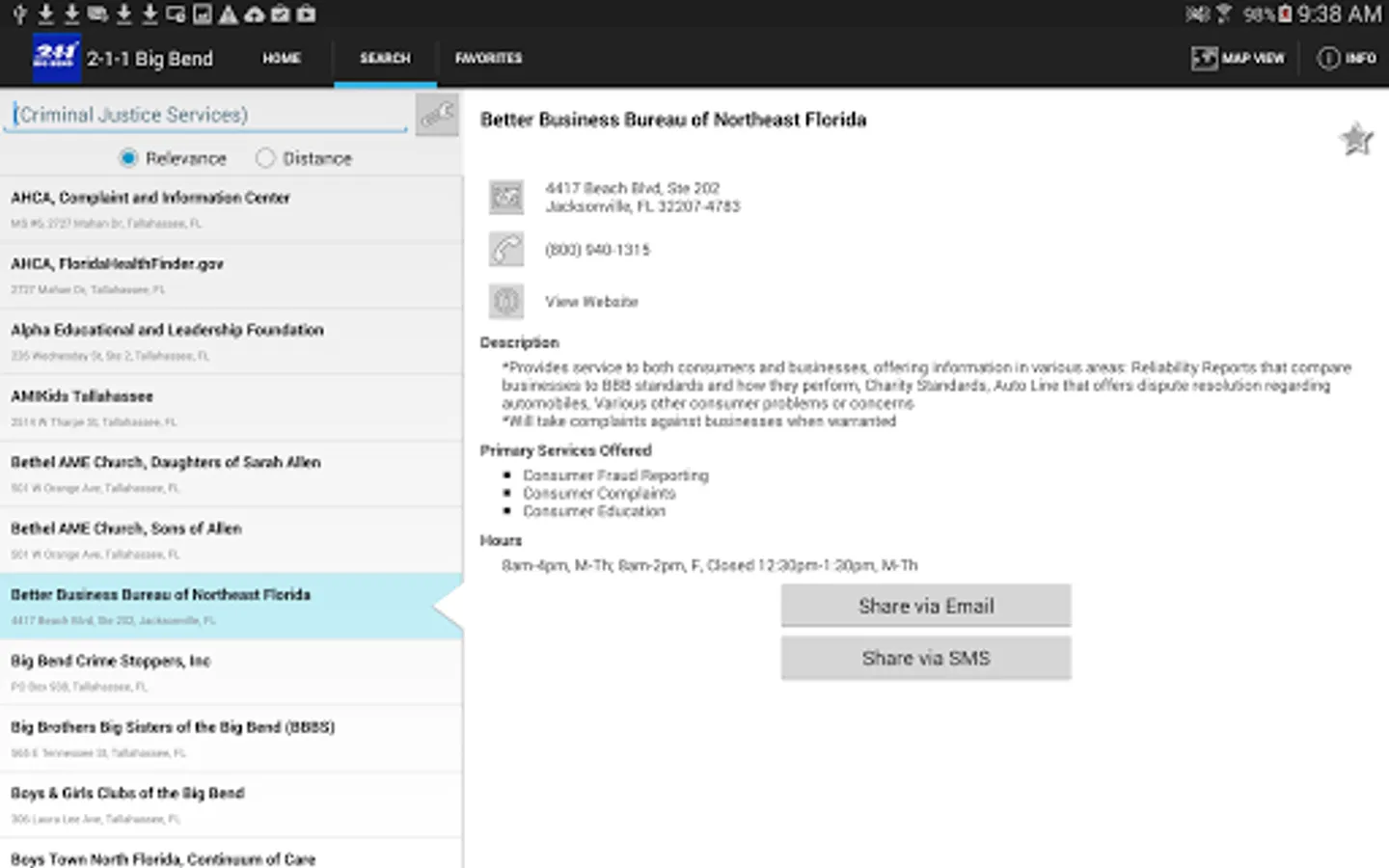Tap the 9:38 AM clock

point(1339,14)
